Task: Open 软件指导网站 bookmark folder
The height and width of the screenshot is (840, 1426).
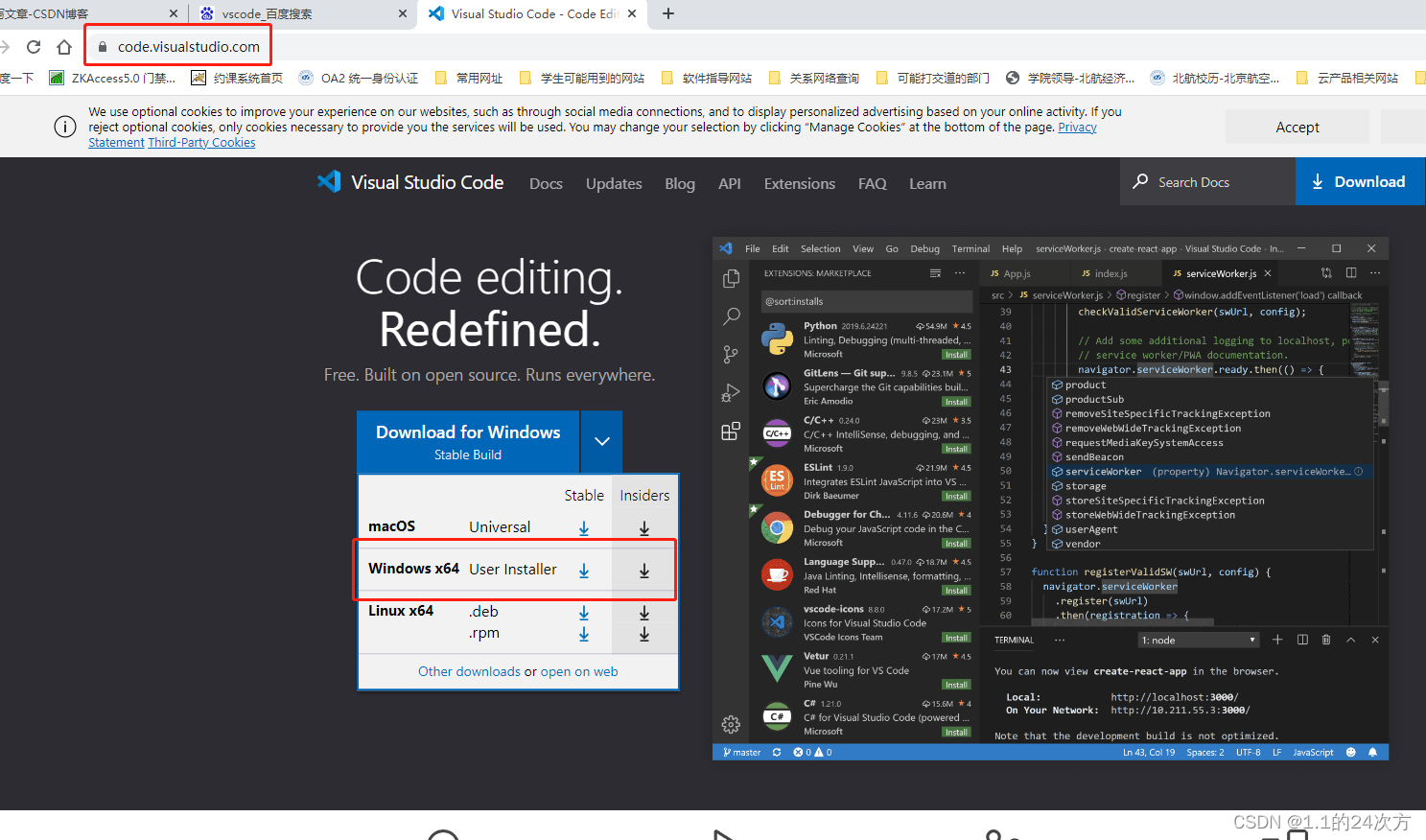Action: tap(707, 78)
